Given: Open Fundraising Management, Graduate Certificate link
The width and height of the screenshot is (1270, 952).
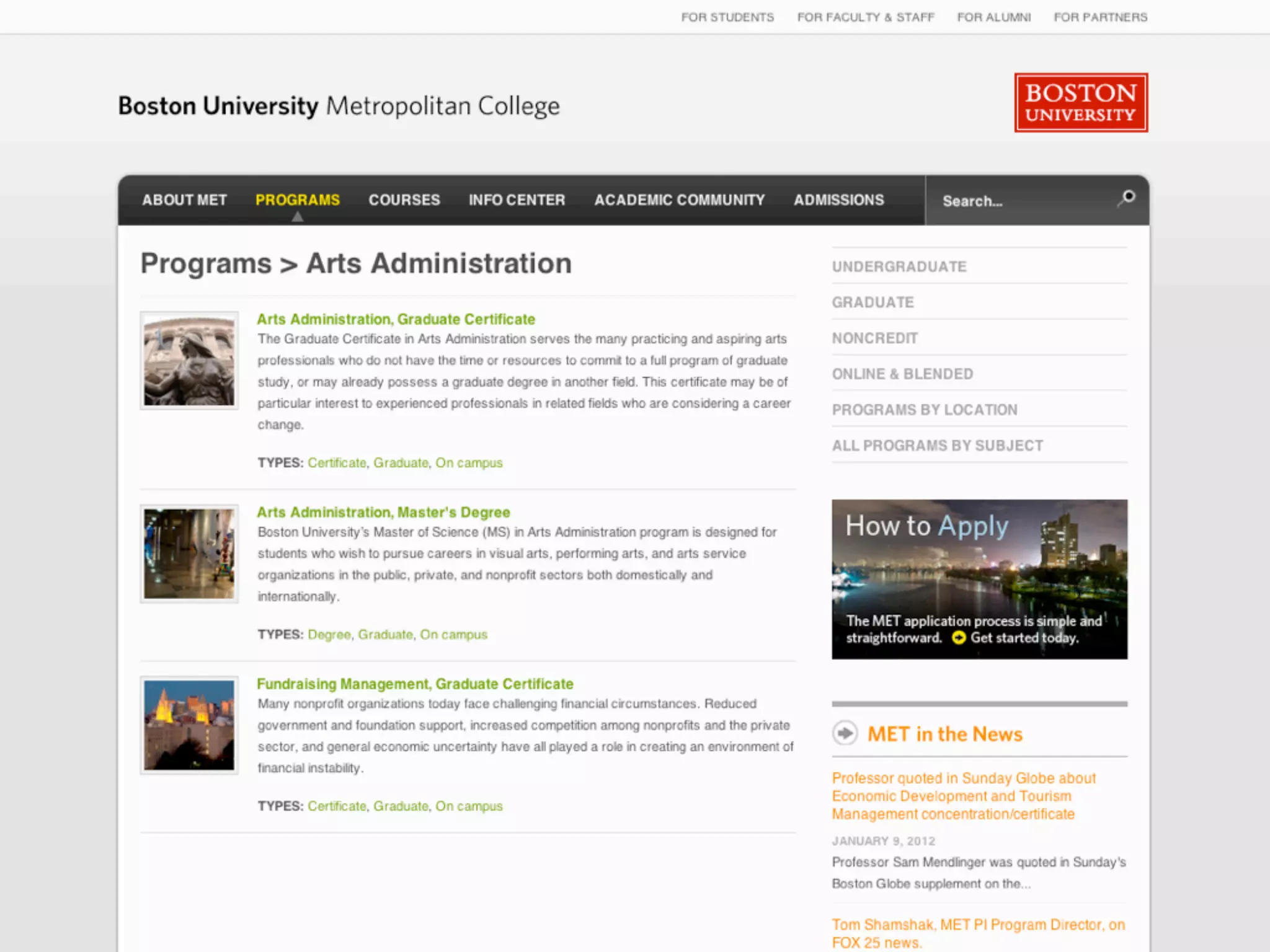Looking at the screenshot, I should [x=415, y=684].
